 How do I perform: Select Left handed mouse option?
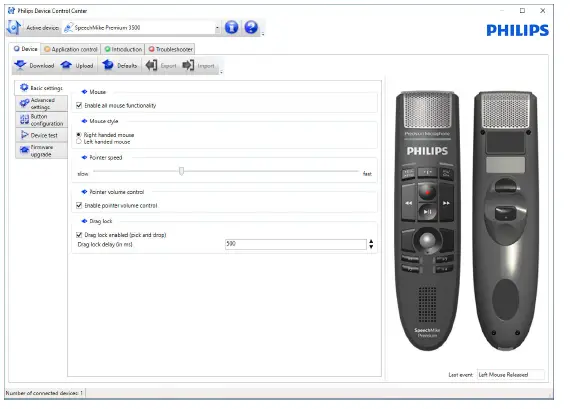(79, 142)
